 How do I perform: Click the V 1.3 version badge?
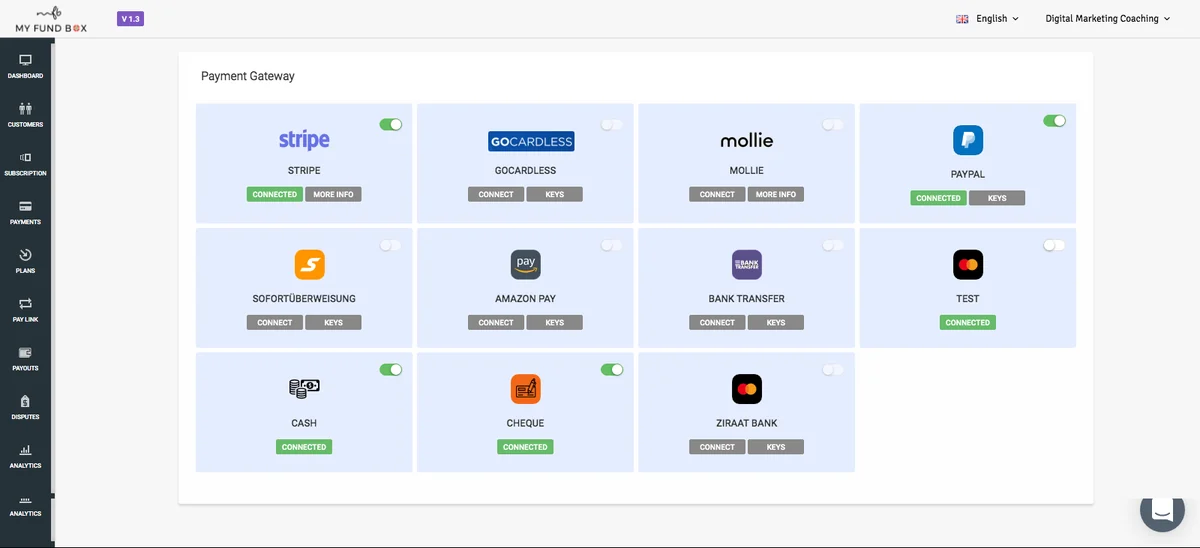130,19
